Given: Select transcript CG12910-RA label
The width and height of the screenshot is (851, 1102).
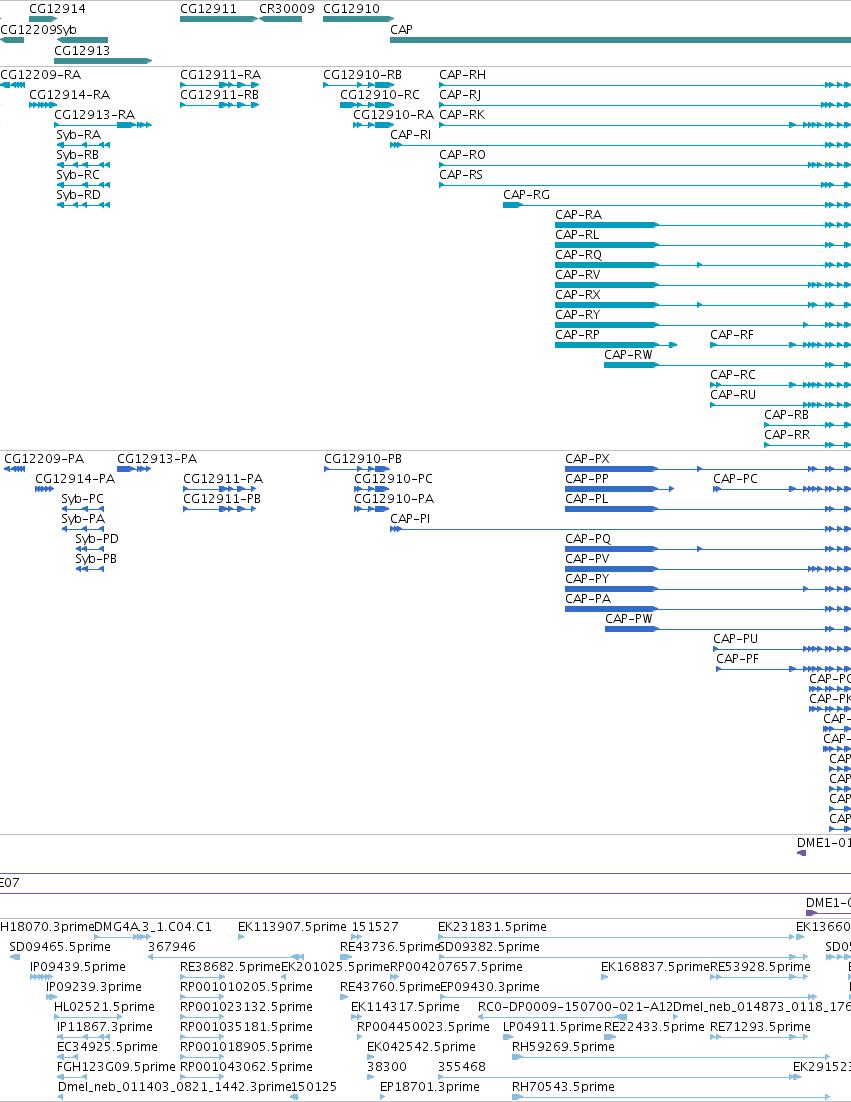Looking at the screenshot, I should [394, 115].
